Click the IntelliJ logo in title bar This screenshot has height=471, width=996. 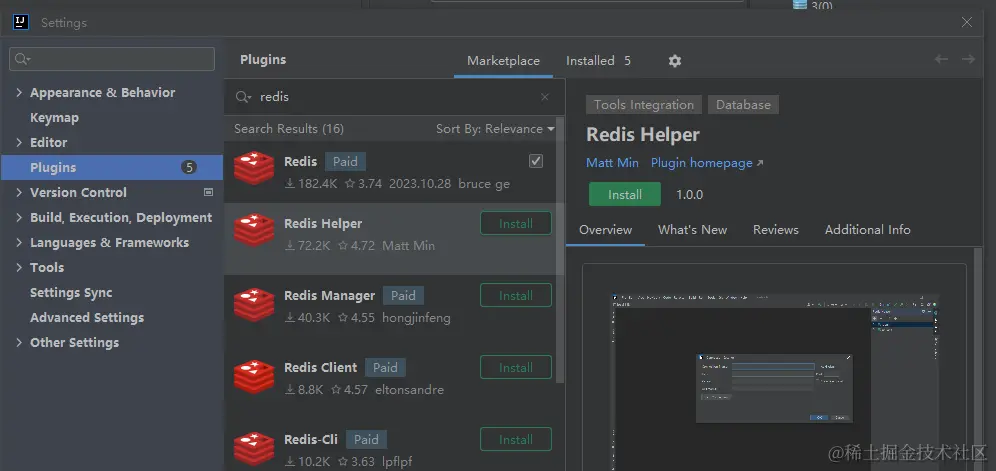tap(21, 22)
